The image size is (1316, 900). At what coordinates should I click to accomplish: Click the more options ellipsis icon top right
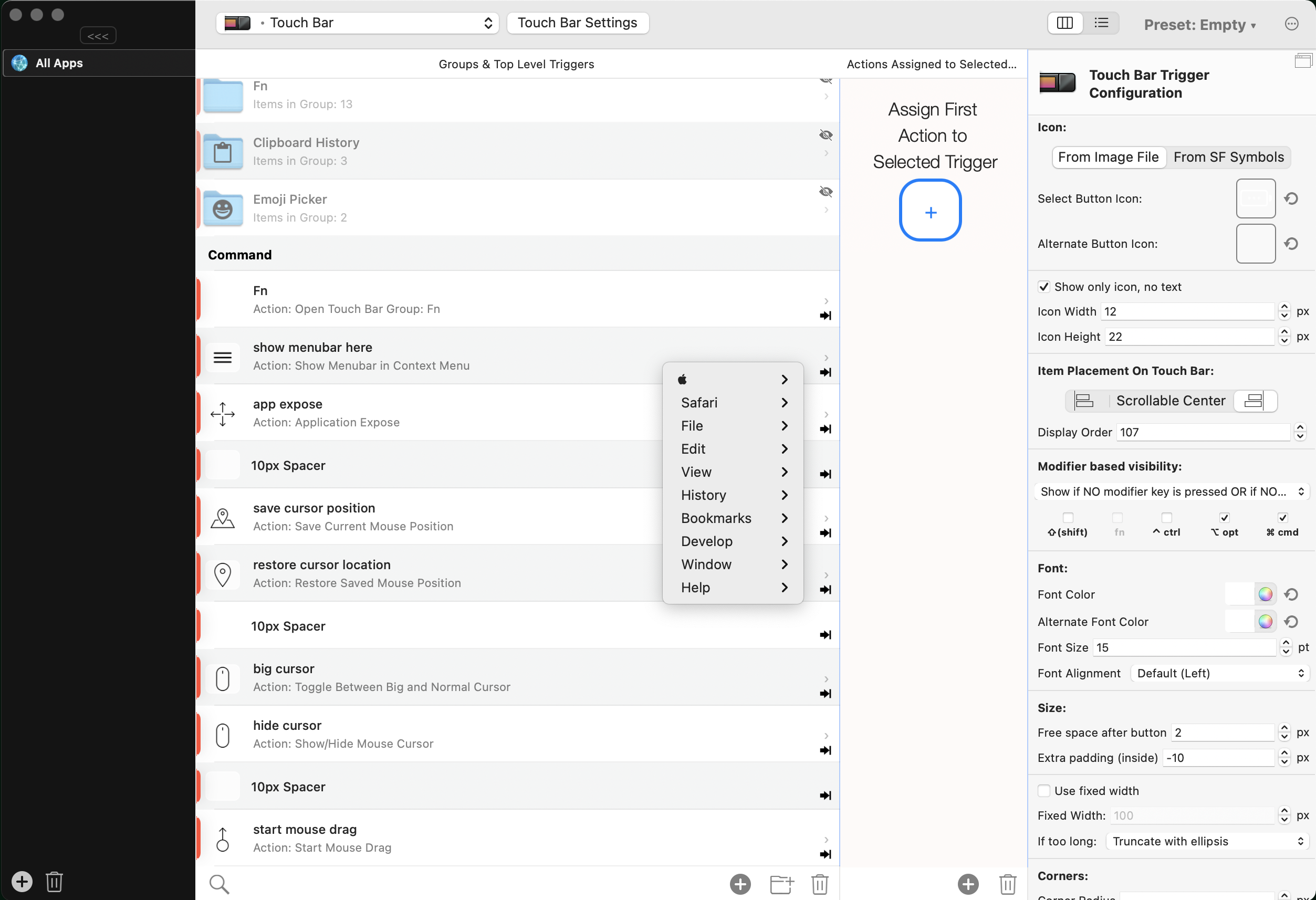click(1292, 24)
